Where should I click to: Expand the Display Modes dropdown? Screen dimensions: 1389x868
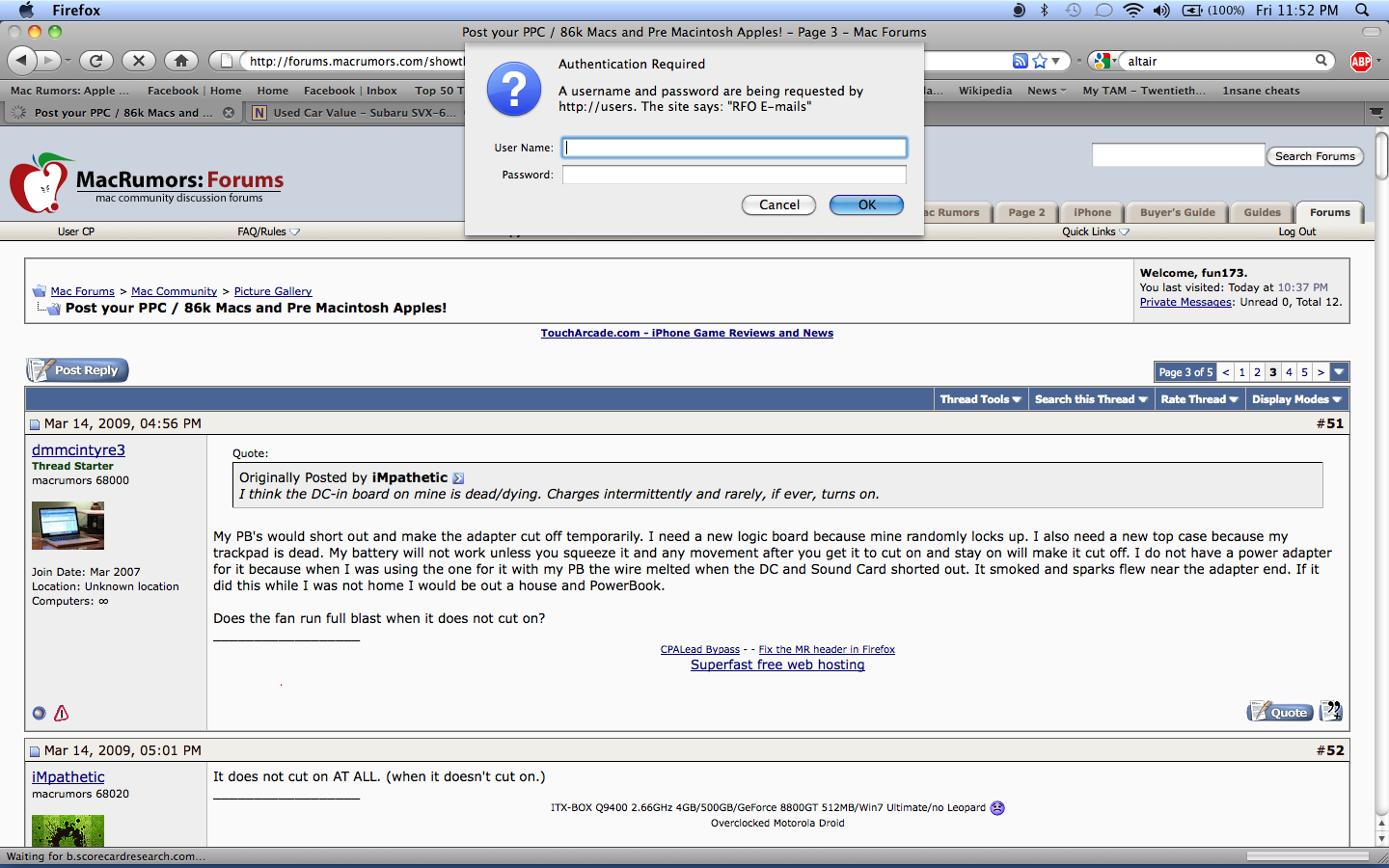click(1296, 399)
